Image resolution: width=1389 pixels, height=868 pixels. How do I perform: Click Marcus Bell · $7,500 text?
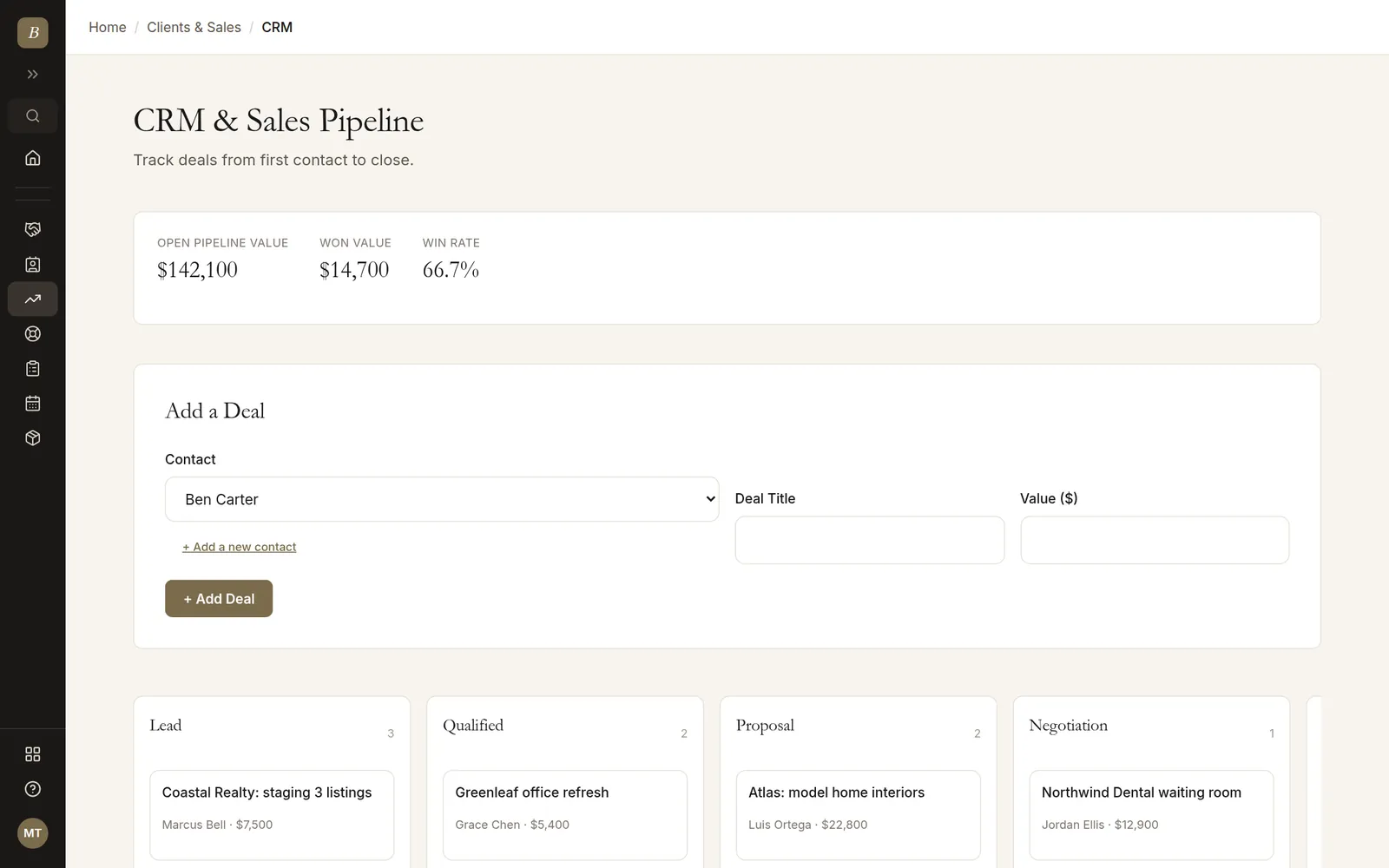pyautogui.click(x=217, y=825)
